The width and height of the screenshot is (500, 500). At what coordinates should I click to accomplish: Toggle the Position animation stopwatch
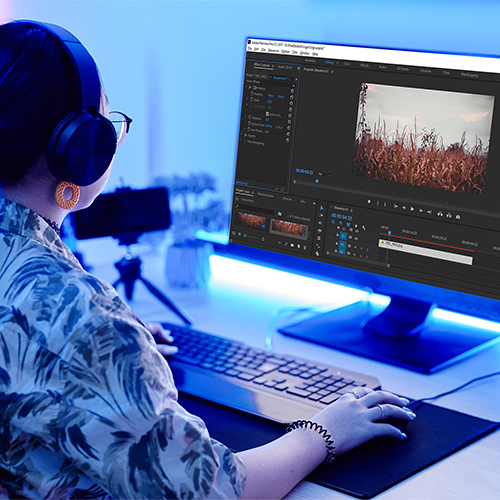pyautogui.click(x=252, y=94)
